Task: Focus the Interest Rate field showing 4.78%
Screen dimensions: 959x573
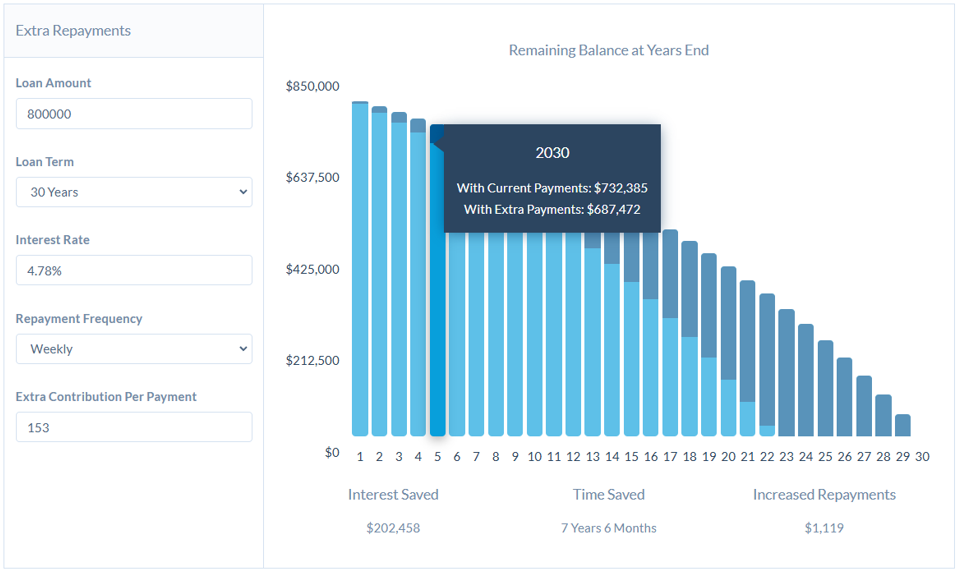Action: click(x=133, y=270)
